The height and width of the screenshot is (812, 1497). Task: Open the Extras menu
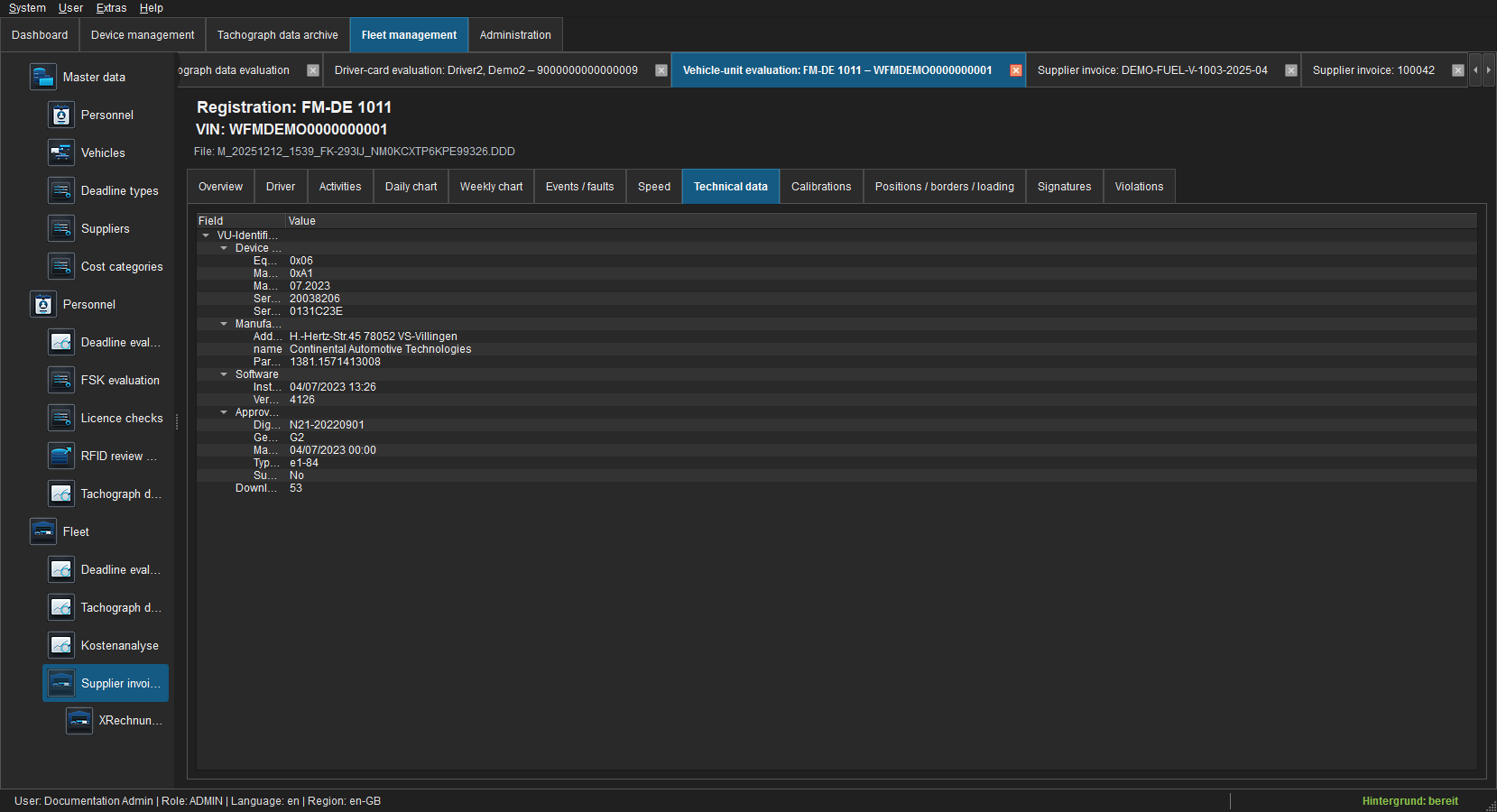[111, 8]
